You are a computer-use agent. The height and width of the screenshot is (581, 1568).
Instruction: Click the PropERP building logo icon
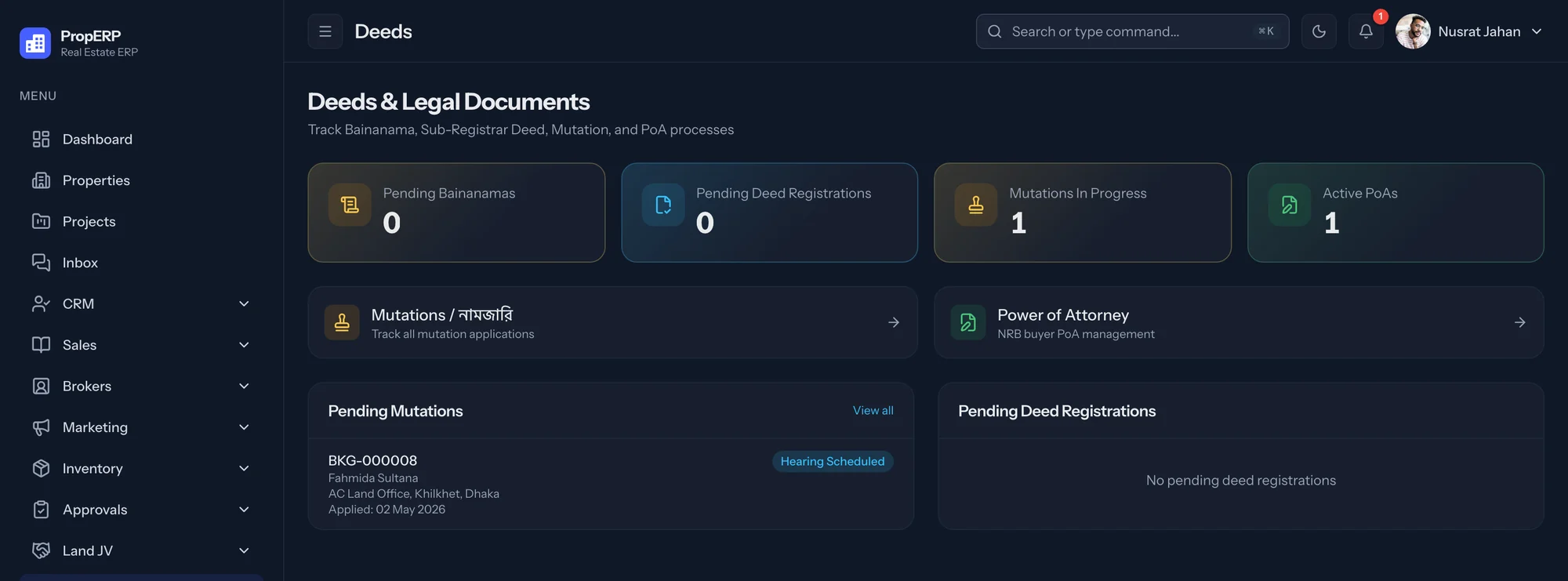point(35,43)
